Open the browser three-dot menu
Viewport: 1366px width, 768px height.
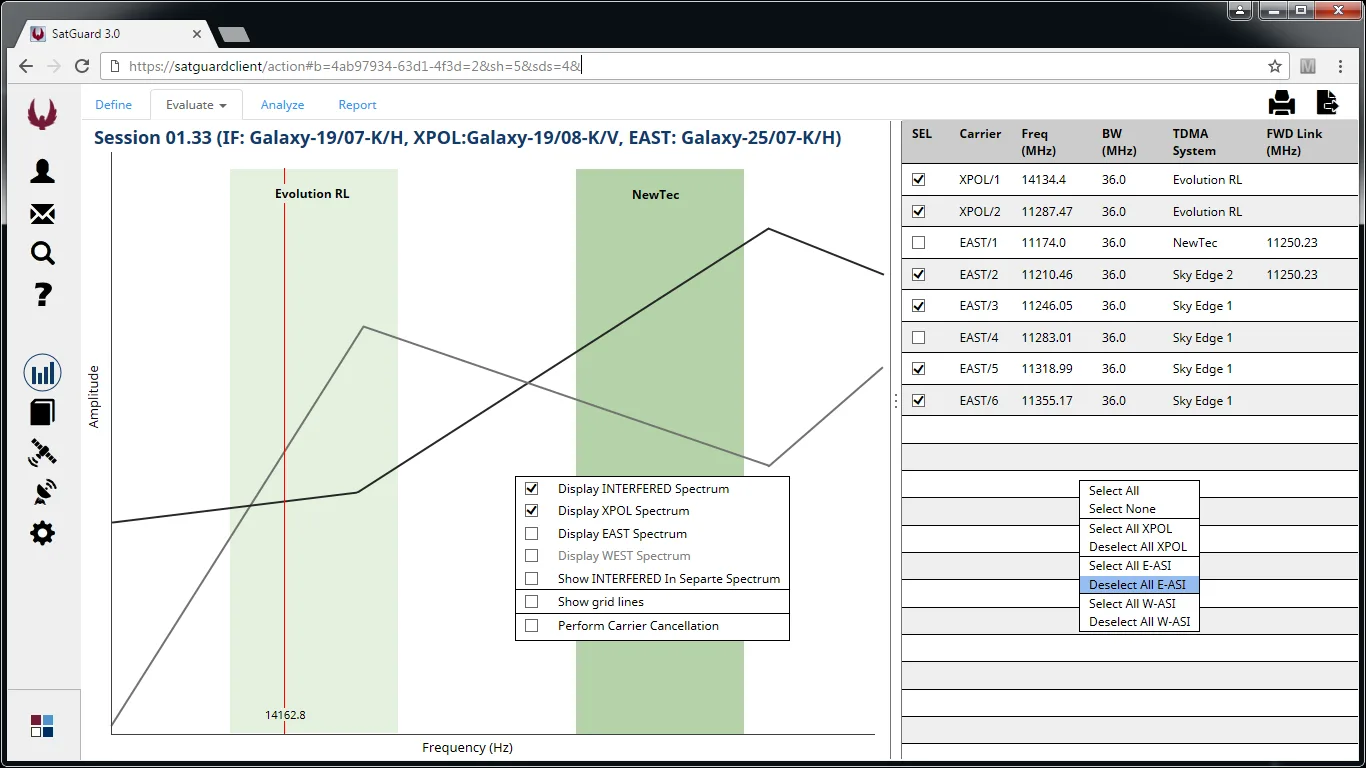pos(1341,66)
